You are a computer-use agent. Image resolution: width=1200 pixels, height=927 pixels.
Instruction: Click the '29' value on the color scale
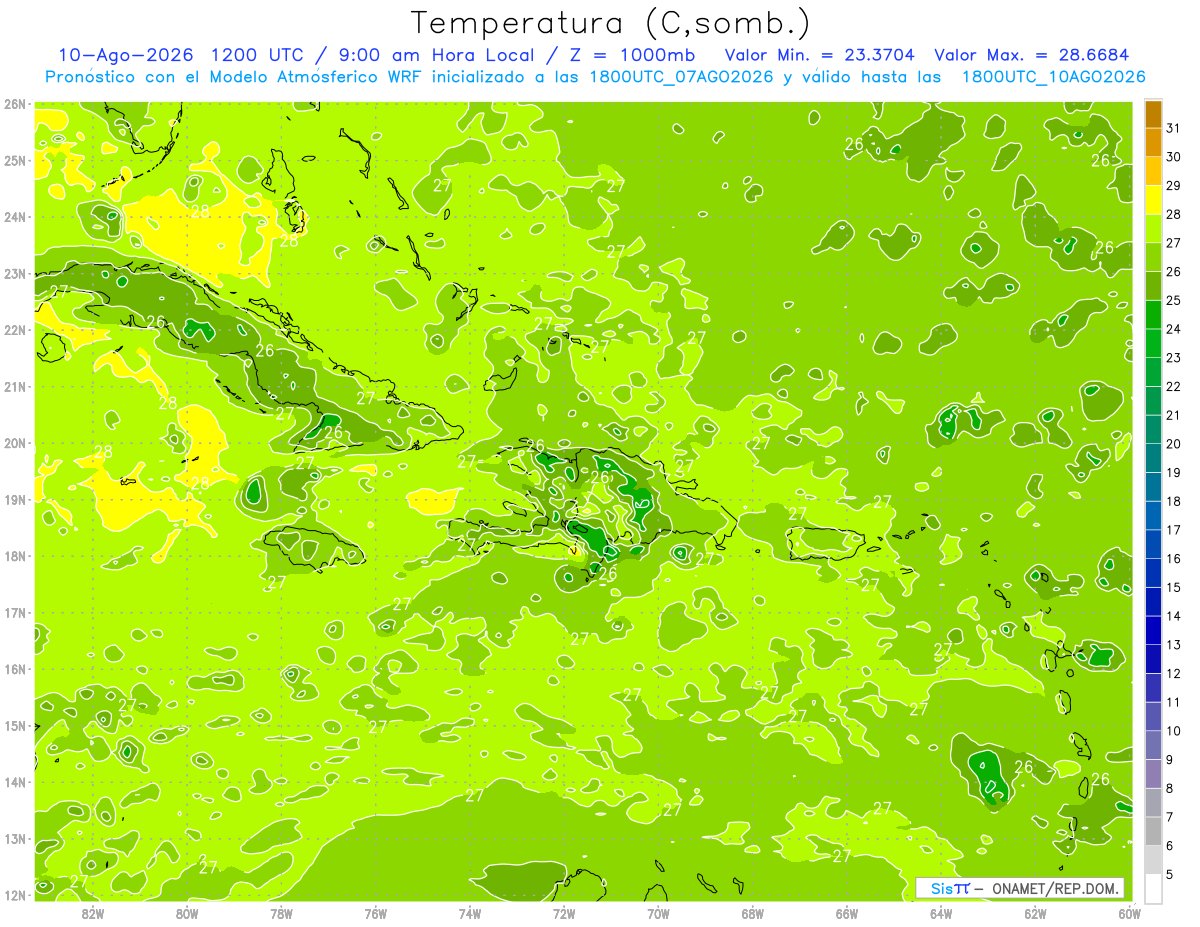tap(1174, 186)
